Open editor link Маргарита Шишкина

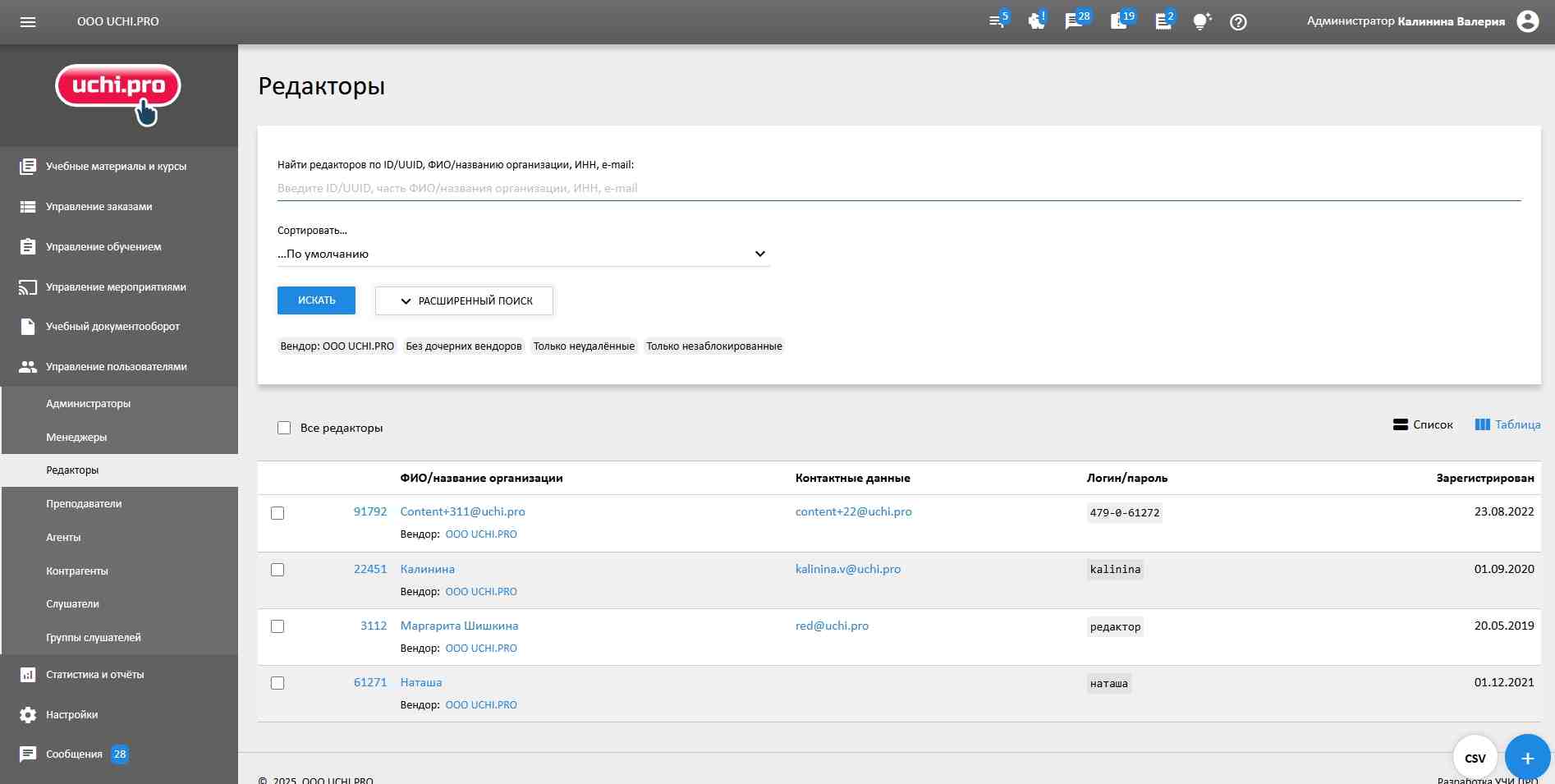click(459, 626)
